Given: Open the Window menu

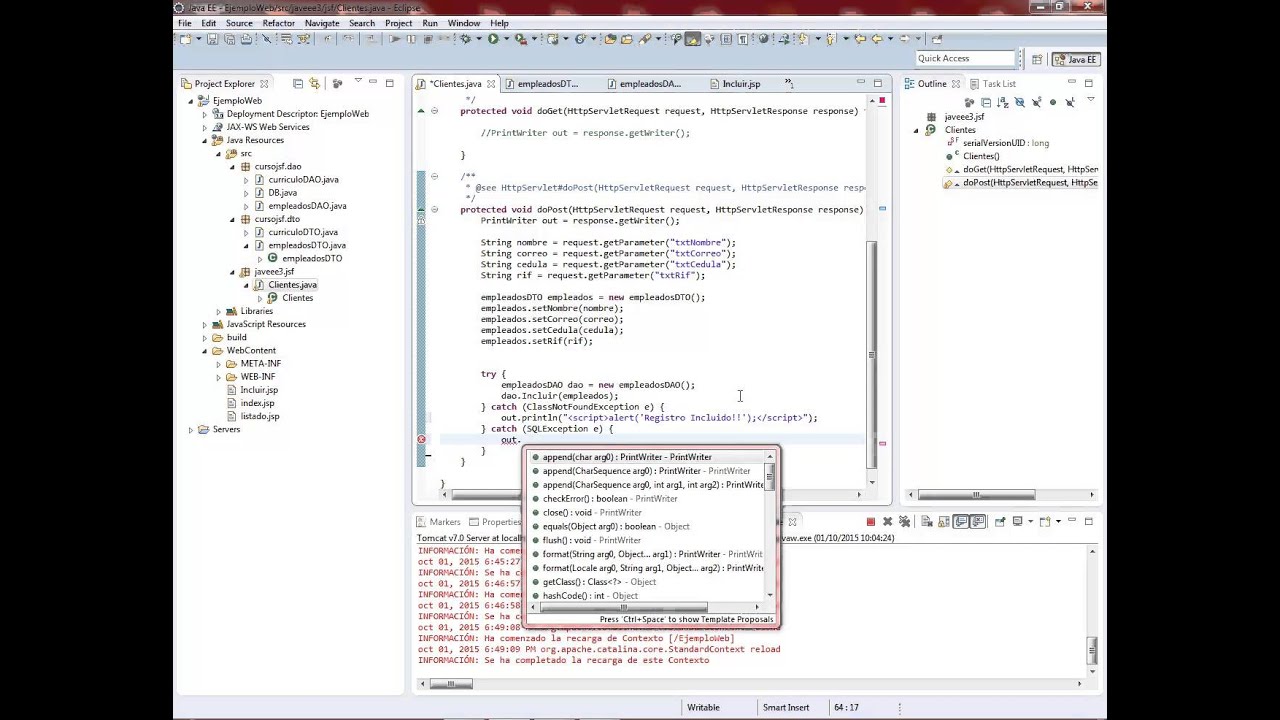Looking at the screenshot, I should click(463, 23).
